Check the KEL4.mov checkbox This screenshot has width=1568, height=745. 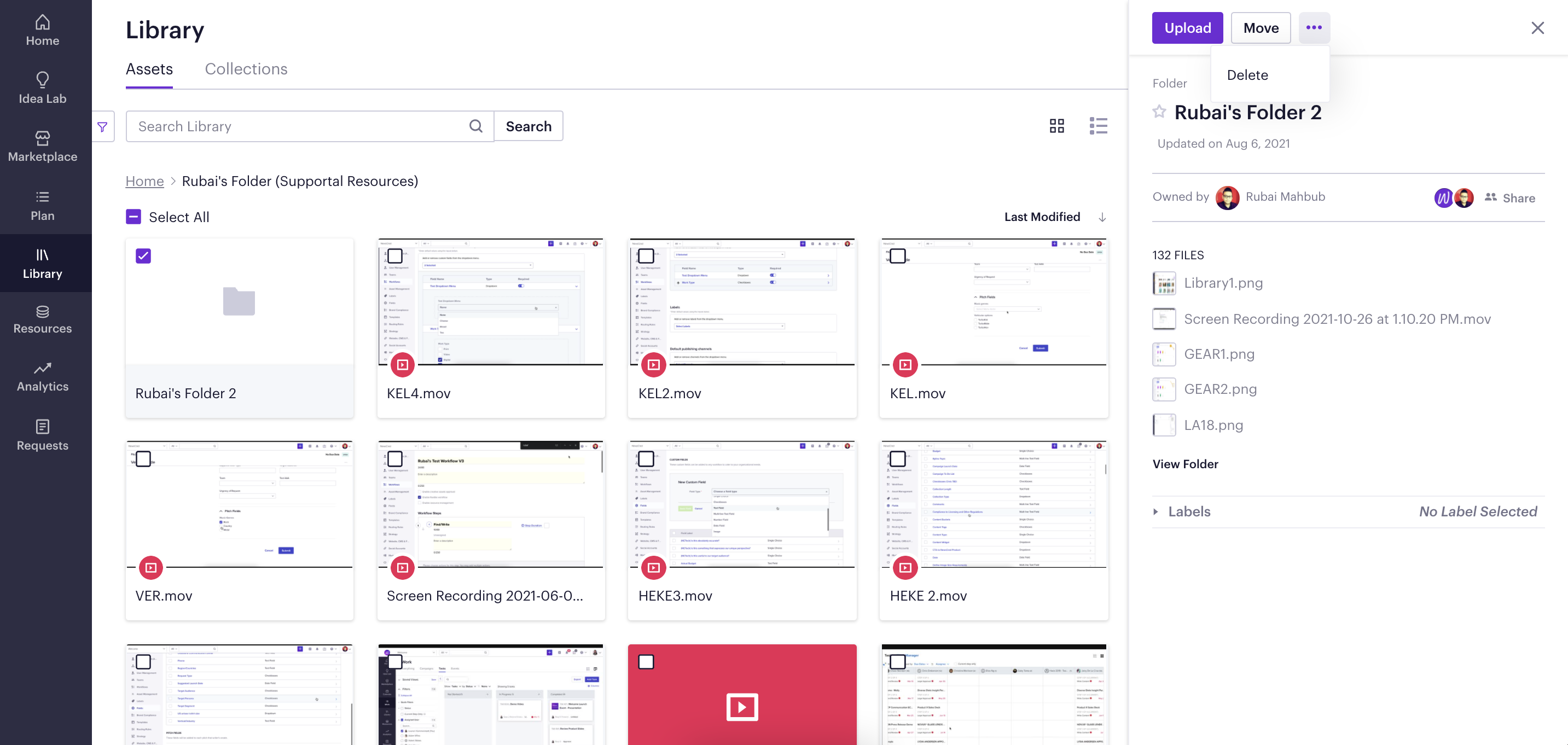395,255
